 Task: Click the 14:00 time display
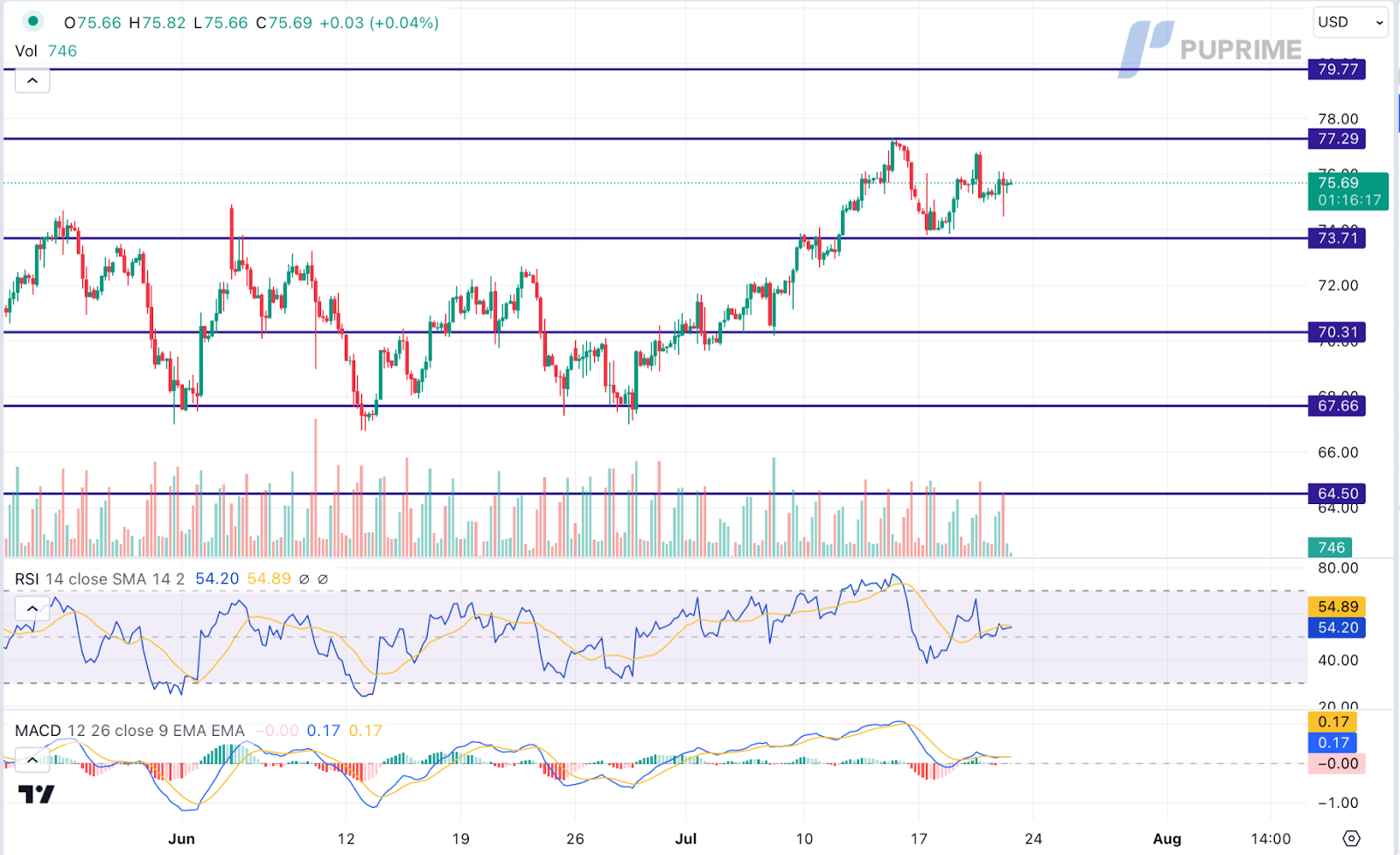tap(1270, 838)
